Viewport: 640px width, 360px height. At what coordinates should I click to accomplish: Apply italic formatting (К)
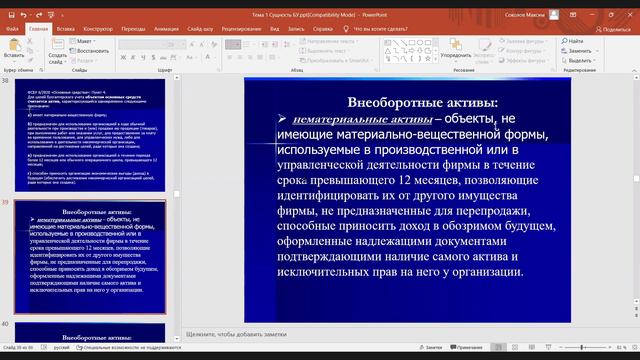point(133,58)
